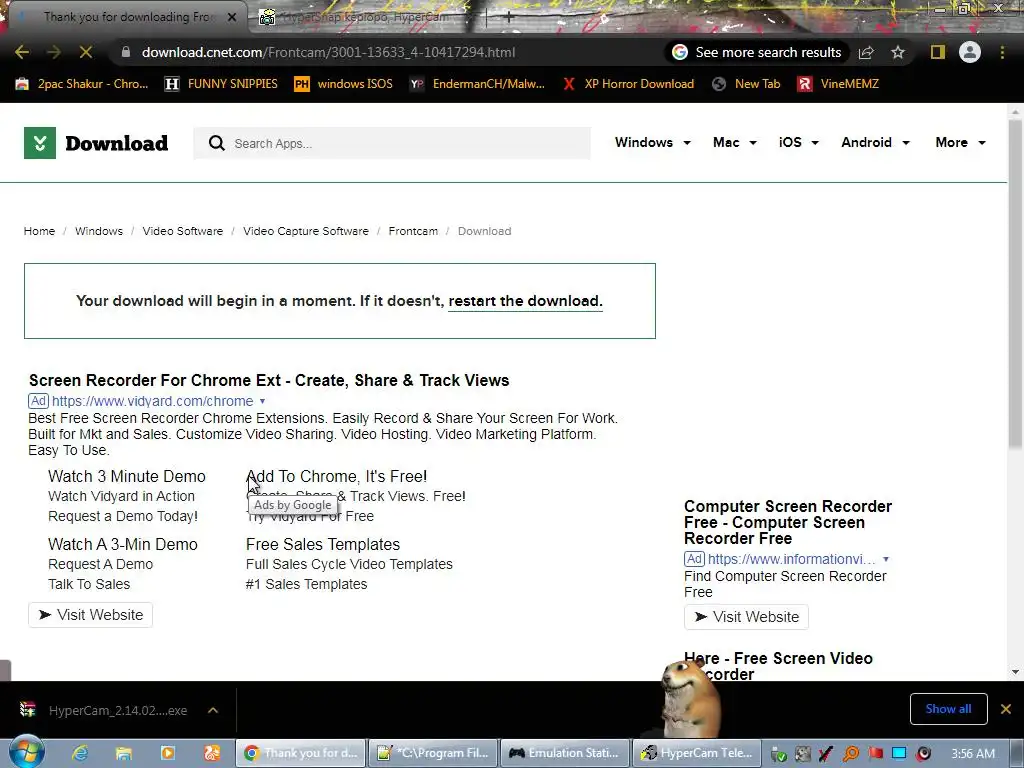The height and width of the screenshot is (768, 1024).
Task: Switch to Emulation Station taskbar window
Action: coord(564,753)
